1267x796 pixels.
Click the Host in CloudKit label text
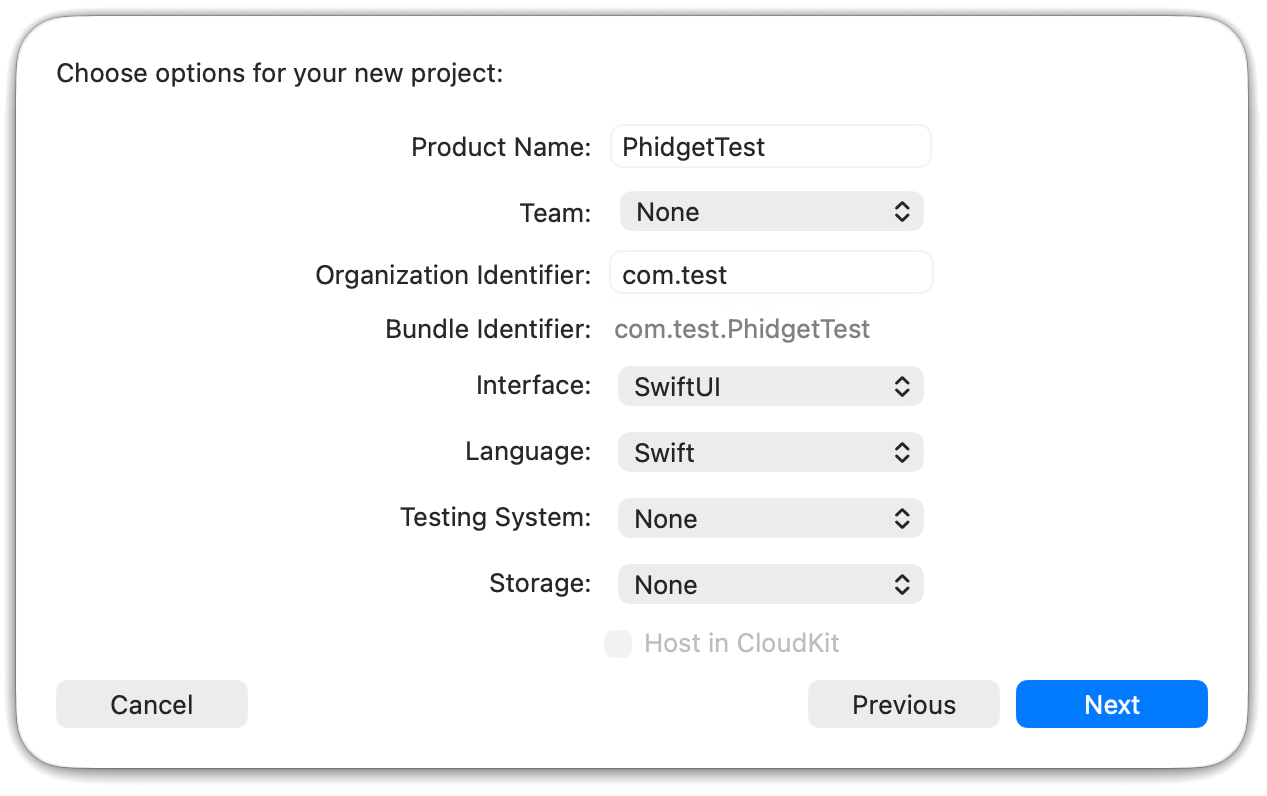coord(742,643)
